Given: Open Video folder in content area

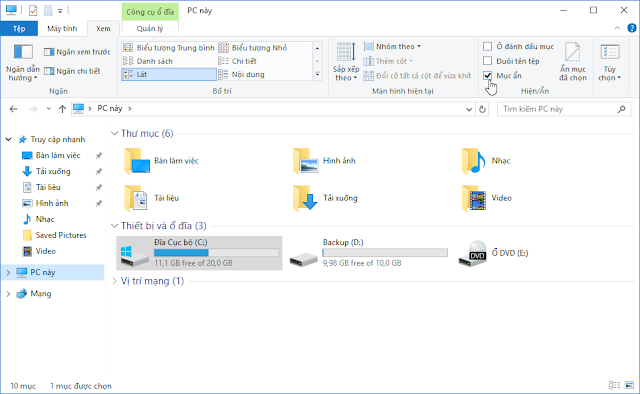Looking at the screenshot, I should [487, 198].
